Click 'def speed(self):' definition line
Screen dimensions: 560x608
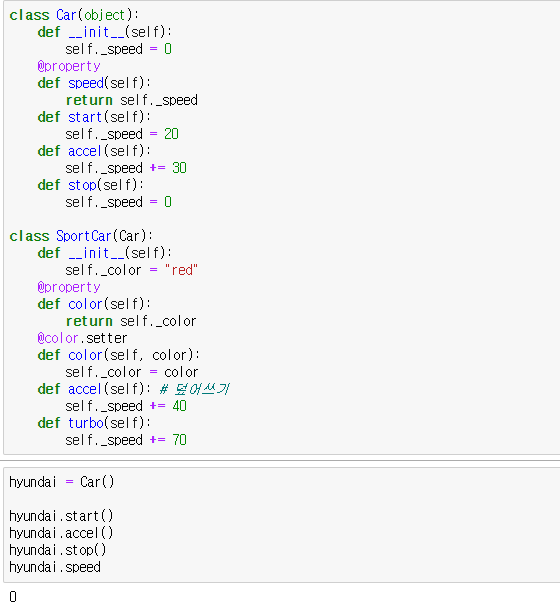pos(94,83)
